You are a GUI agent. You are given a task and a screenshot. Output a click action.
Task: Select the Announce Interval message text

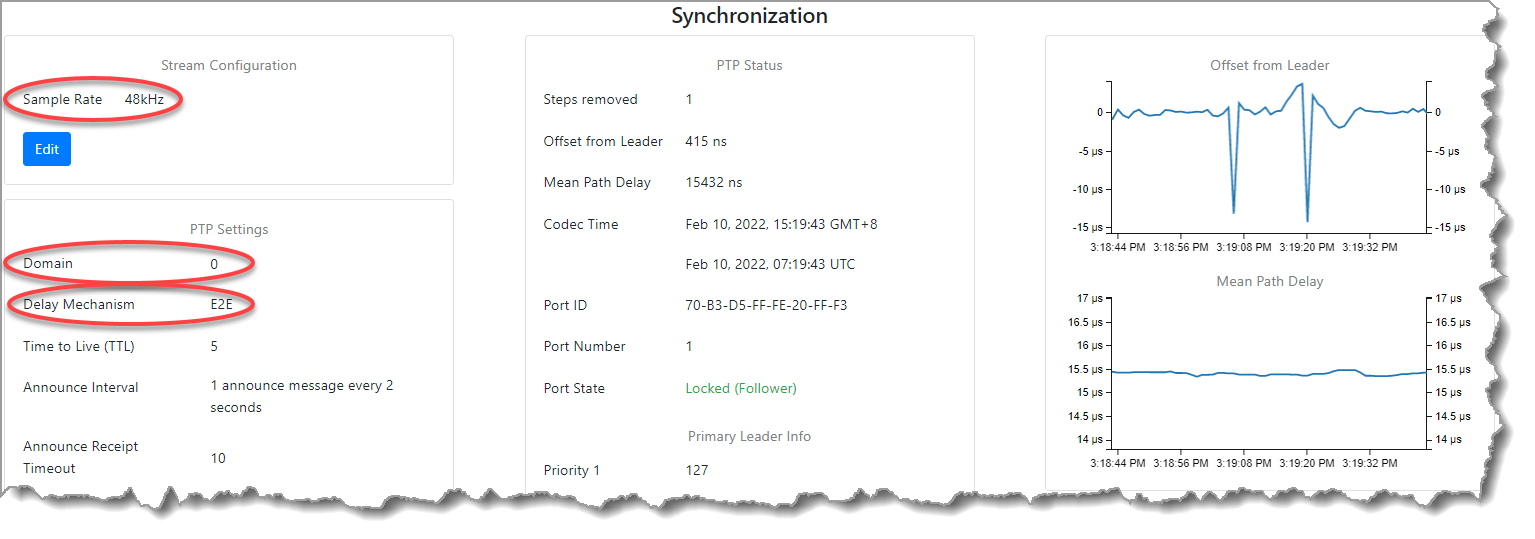[x=301, y=396]
